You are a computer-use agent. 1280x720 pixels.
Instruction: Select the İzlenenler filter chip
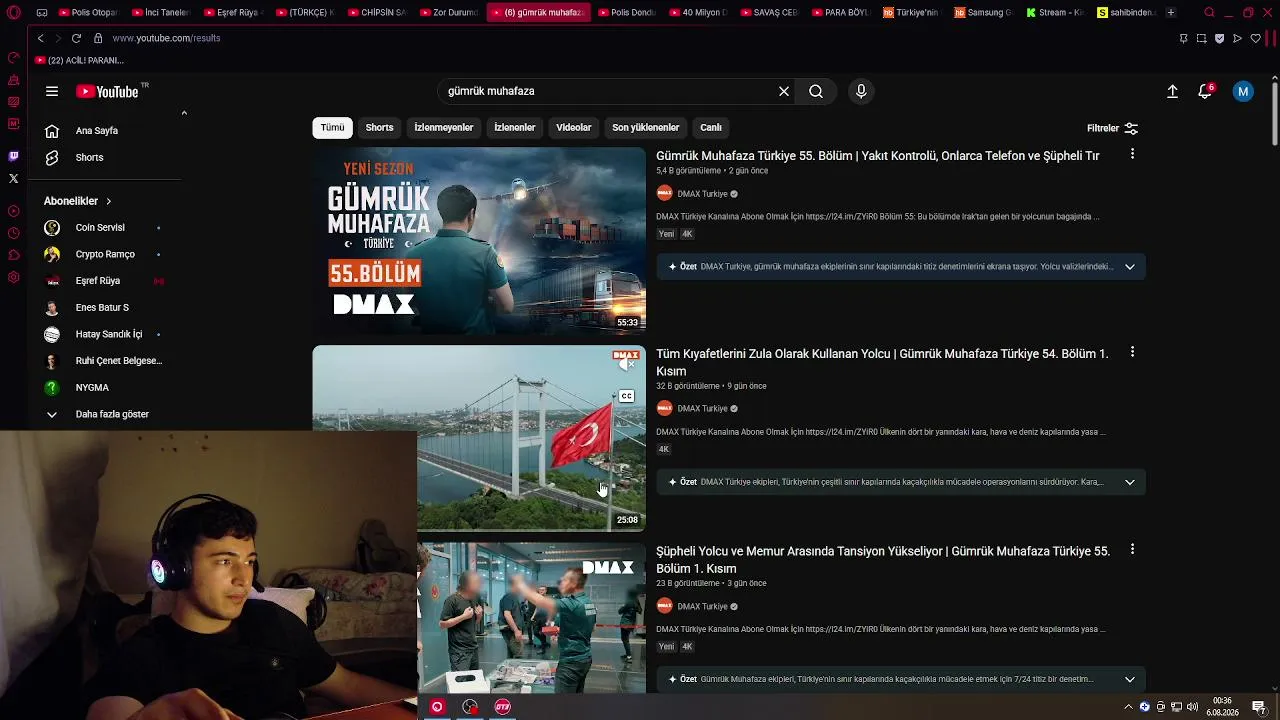click(x=514, y=128)
